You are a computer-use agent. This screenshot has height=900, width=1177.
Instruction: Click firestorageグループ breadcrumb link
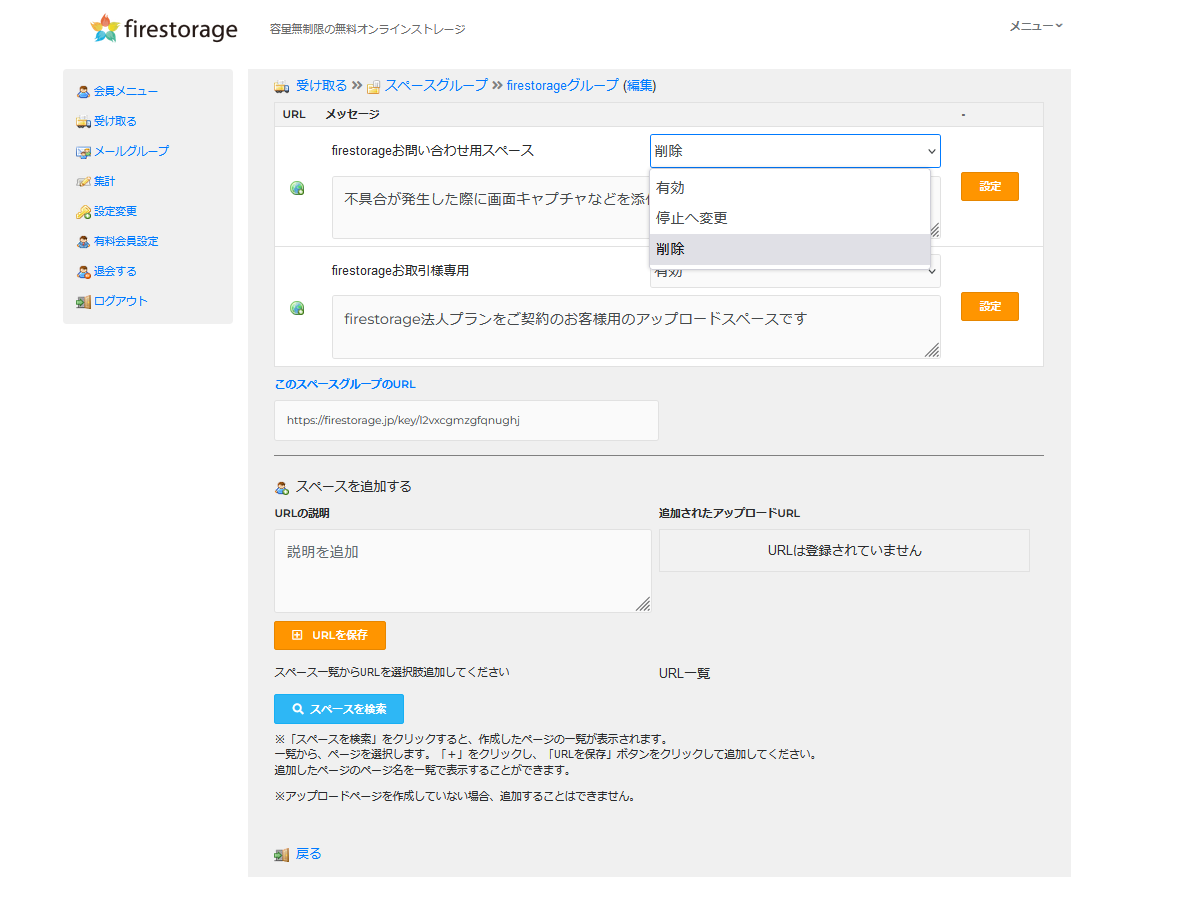pos(563,86)
